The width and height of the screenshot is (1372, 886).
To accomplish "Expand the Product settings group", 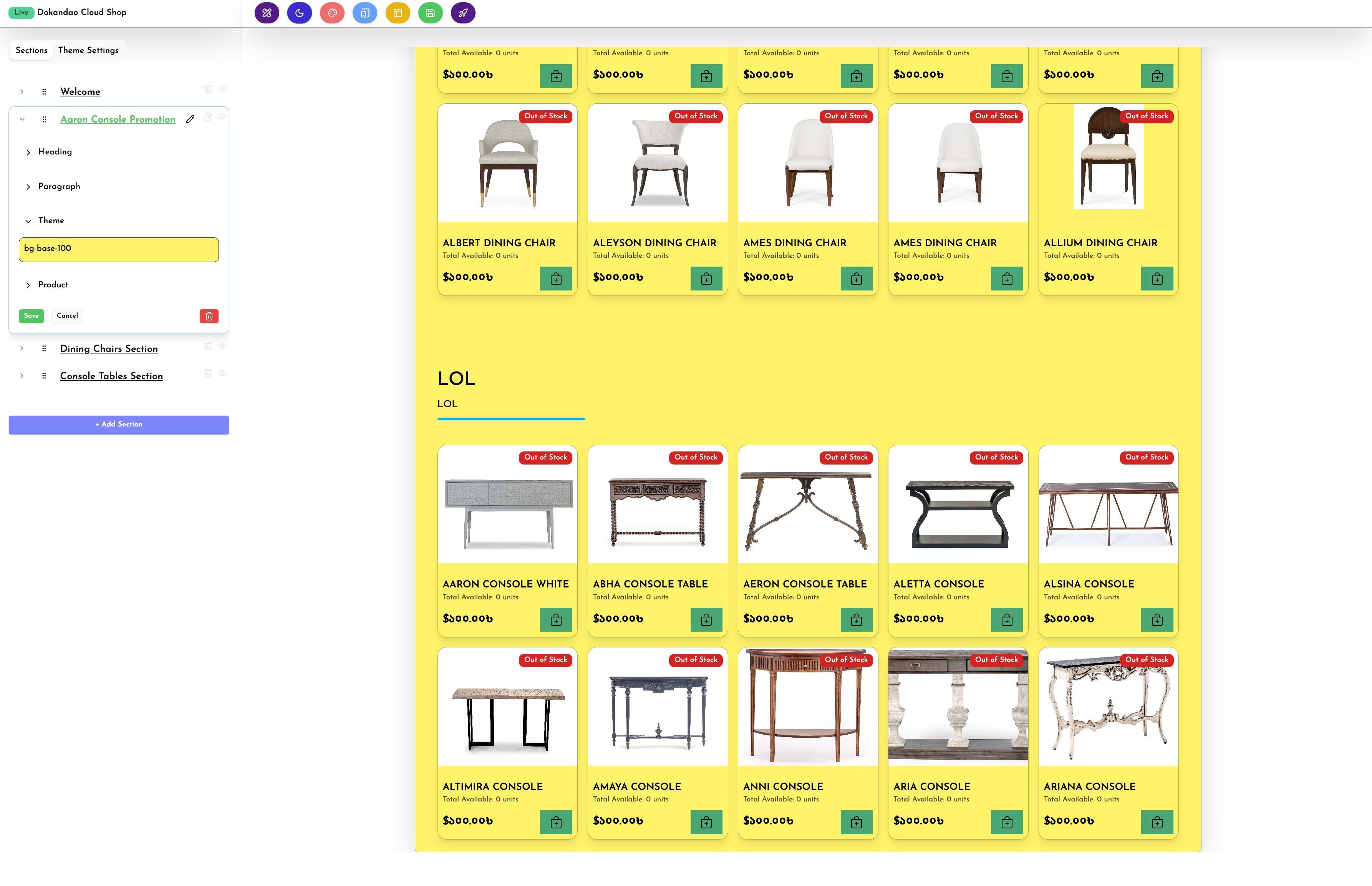I will pos(53,285).
